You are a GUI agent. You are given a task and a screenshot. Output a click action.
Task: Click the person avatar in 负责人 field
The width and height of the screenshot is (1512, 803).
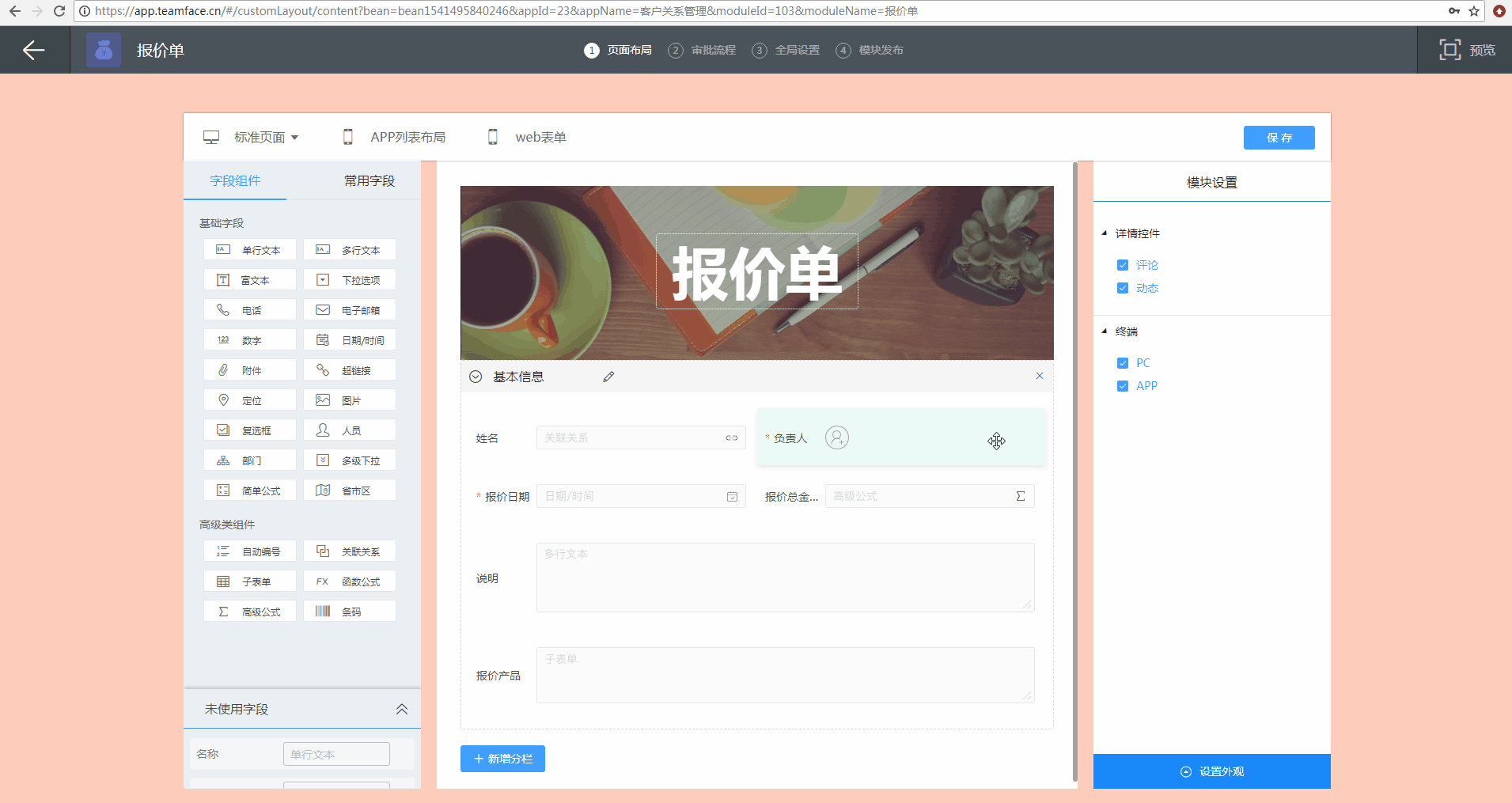837,437
